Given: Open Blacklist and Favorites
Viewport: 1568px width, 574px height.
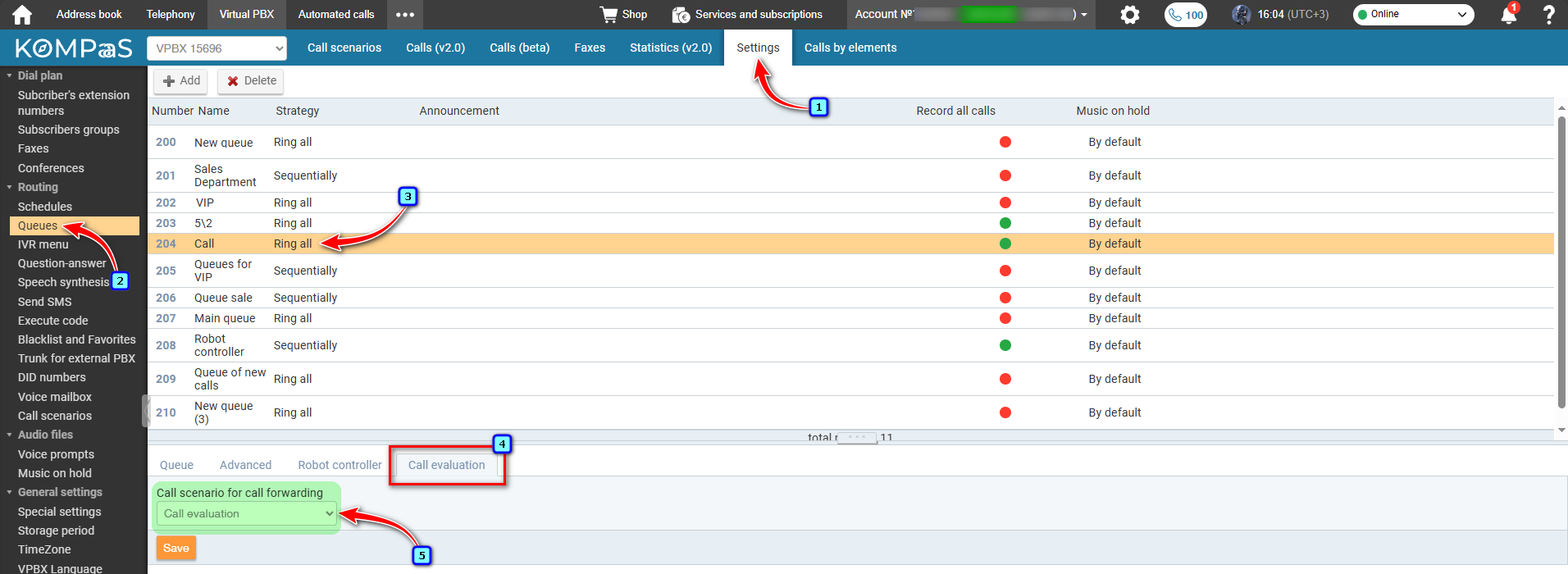Looking at the screenshot, I should click(x=77, y=339).
